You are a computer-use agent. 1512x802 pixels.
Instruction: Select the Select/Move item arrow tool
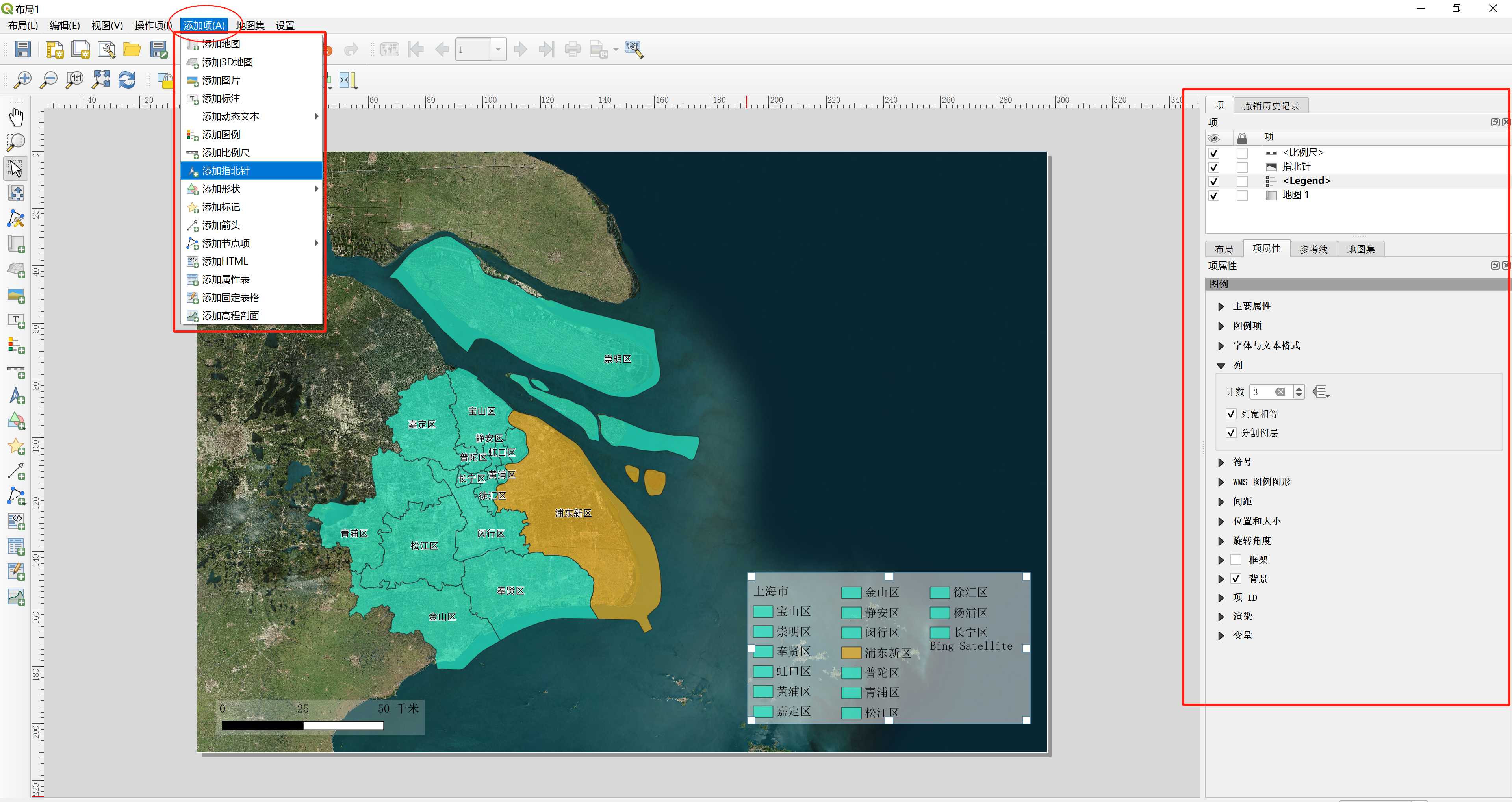(17, 169)
